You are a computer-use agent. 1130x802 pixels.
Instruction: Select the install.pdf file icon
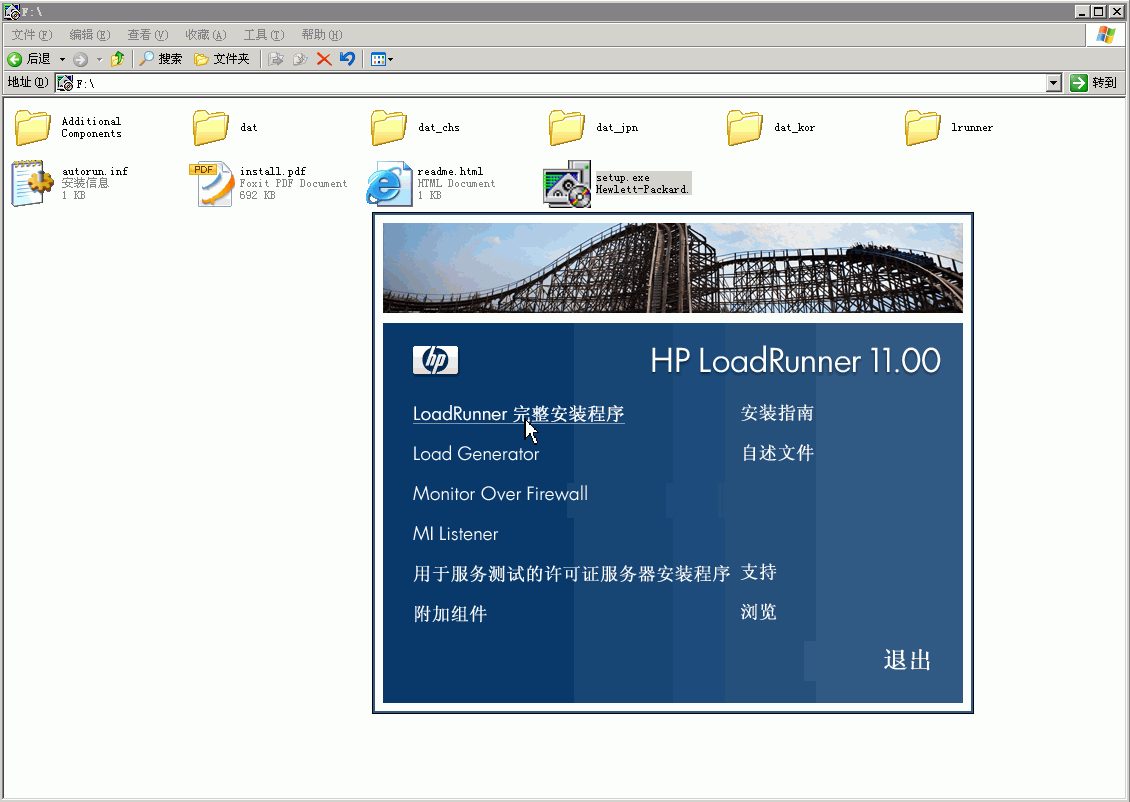211,184
